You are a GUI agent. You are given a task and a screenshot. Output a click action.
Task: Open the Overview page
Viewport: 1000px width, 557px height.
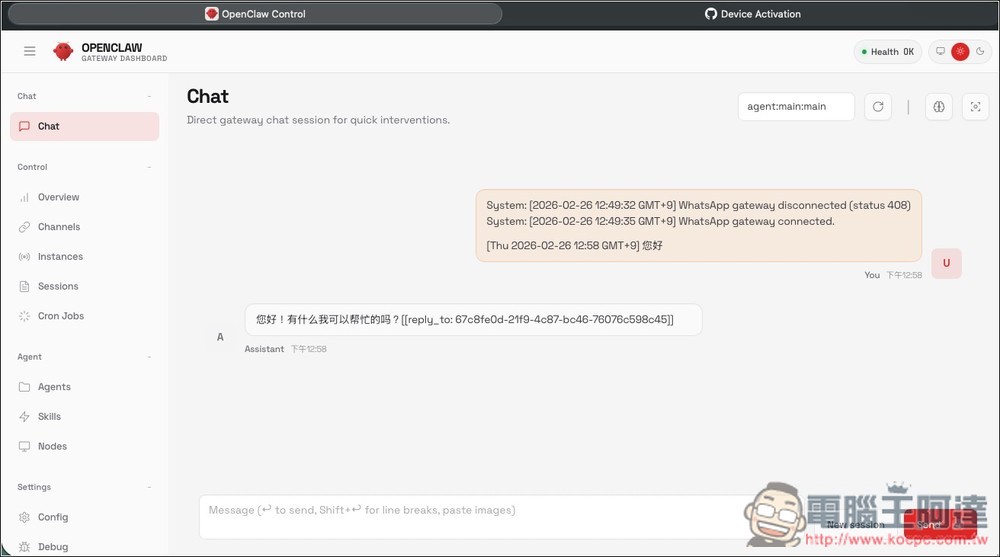coord(85,197)
